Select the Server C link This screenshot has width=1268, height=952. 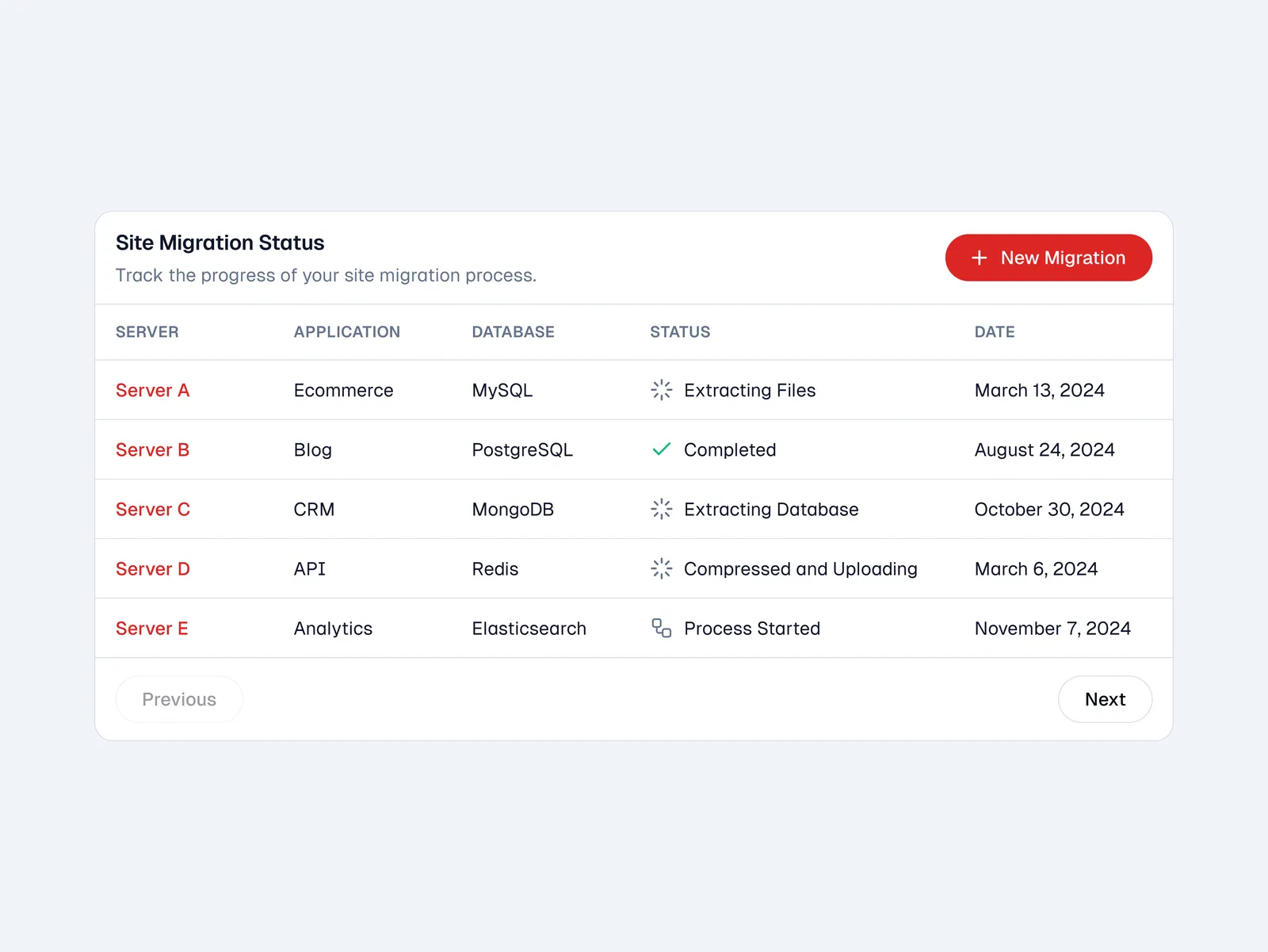click(x=153, y=509)
